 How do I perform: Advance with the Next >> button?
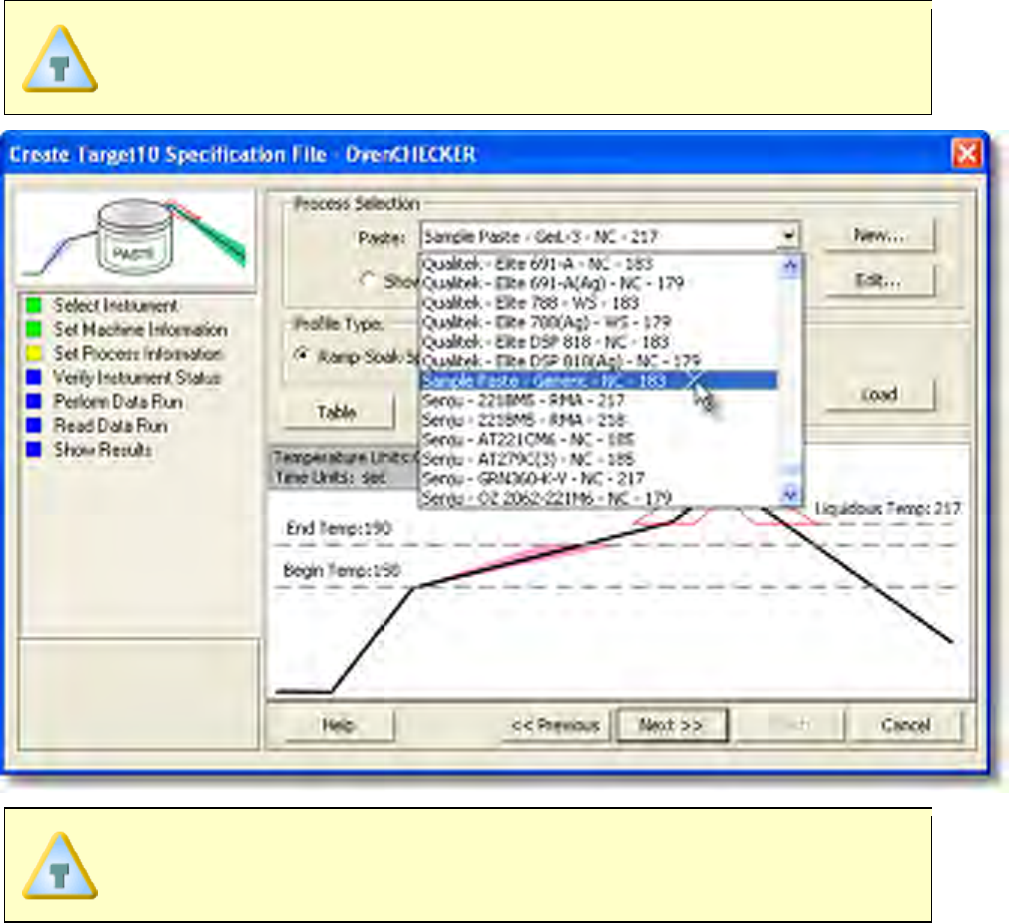tap(672, 725)
